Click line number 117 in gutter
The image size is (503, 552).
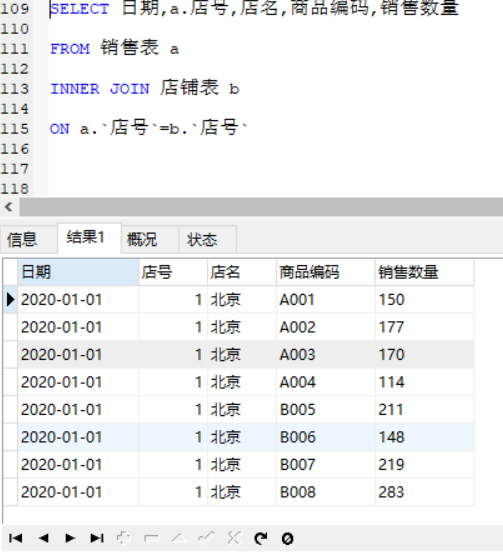[14, 169]
